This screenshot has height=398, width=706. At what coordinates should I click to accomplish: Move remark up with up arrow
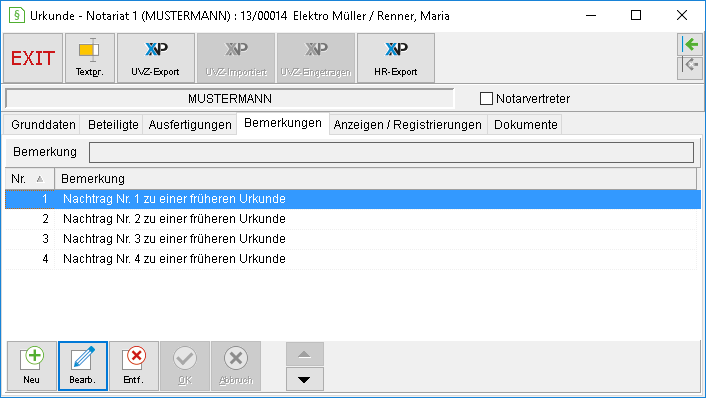tap(305, 354)
